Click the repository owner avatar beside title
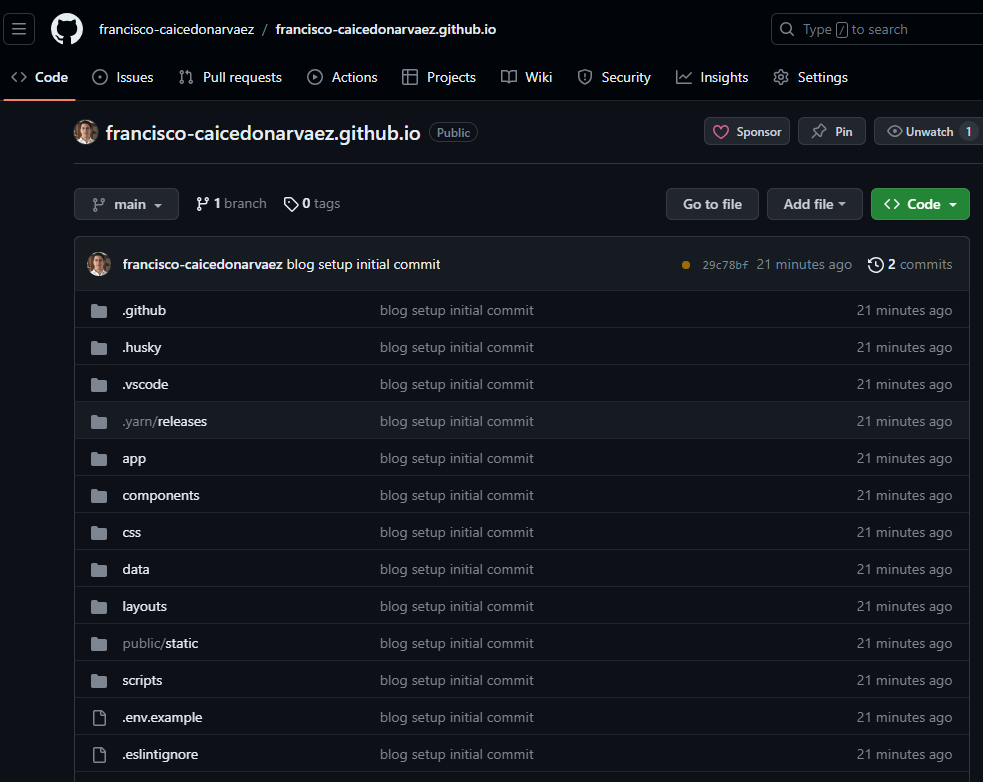 86,132
